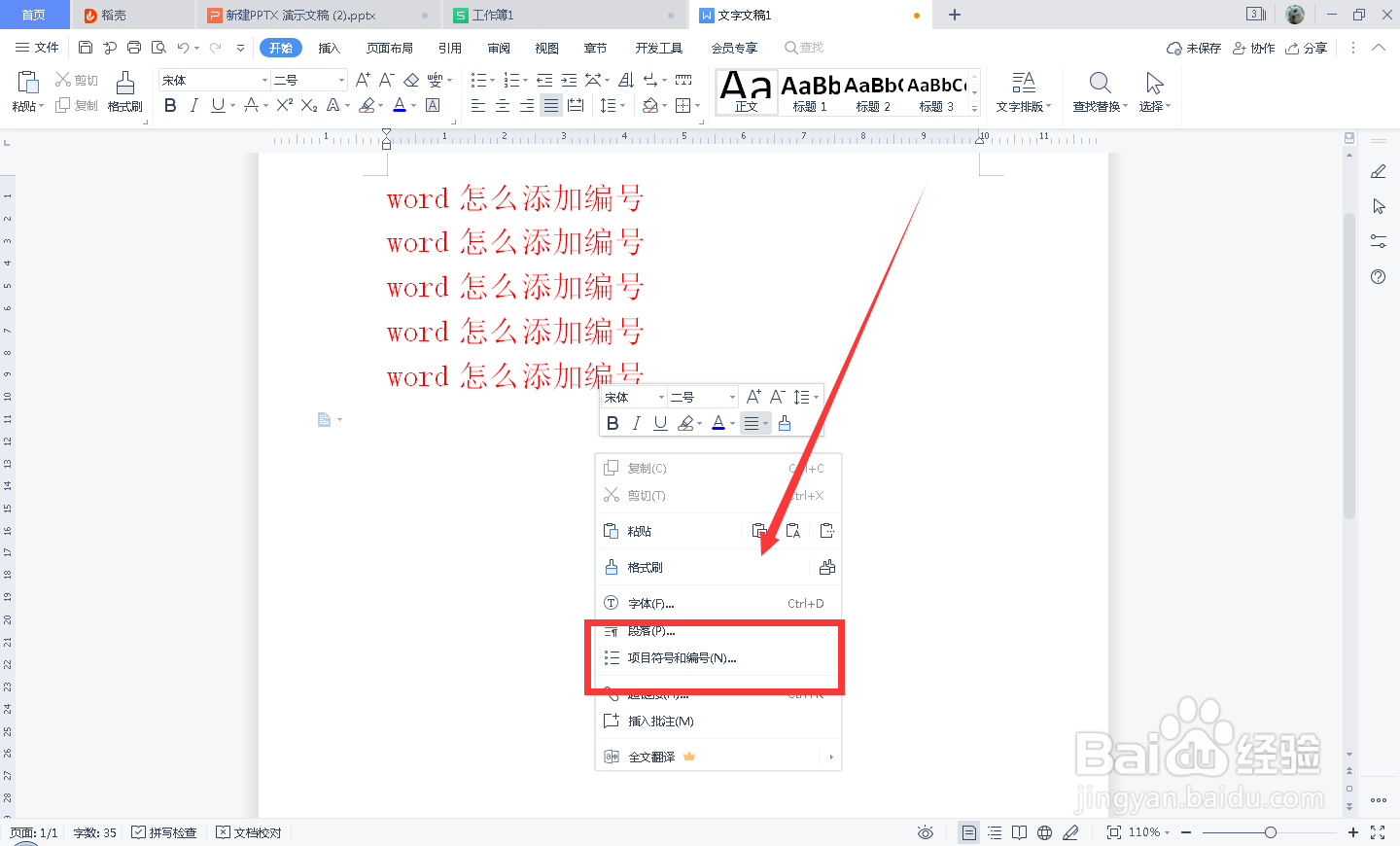Click the 未保存 status button

(x=1194, y=47)
